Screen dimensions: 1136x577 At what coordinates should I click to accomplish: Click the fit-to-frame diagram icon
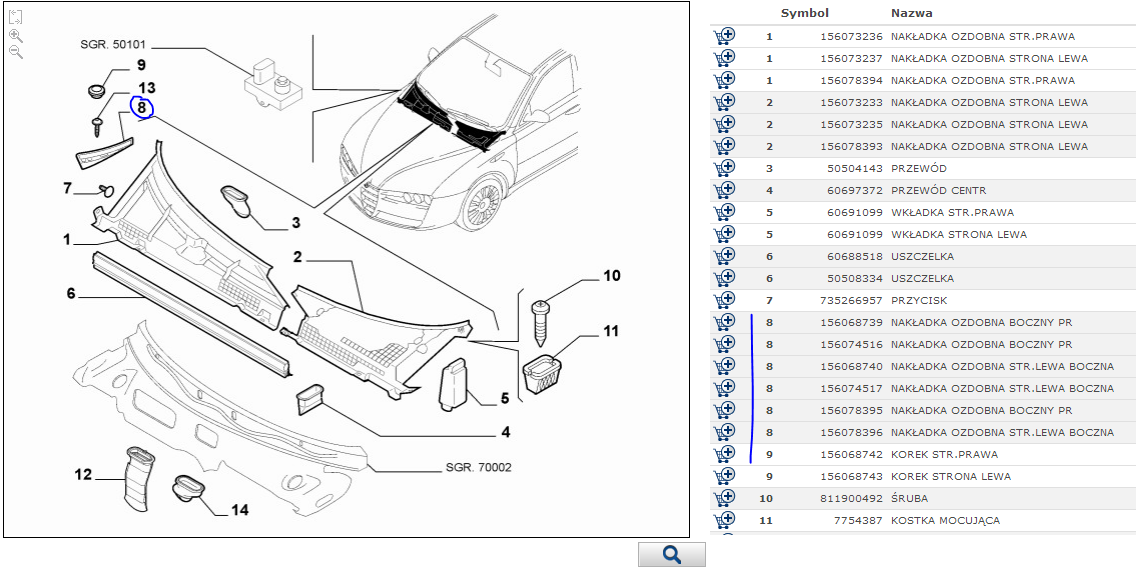pos(15,17)
